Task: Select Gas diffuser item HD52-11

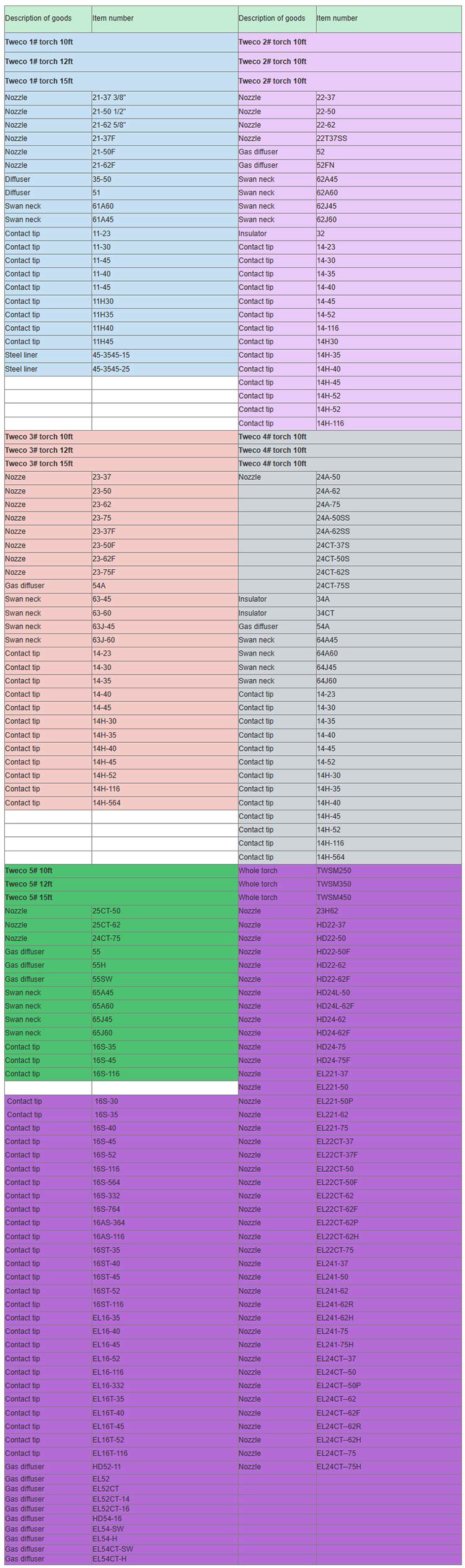Action: click(107, 1467)
